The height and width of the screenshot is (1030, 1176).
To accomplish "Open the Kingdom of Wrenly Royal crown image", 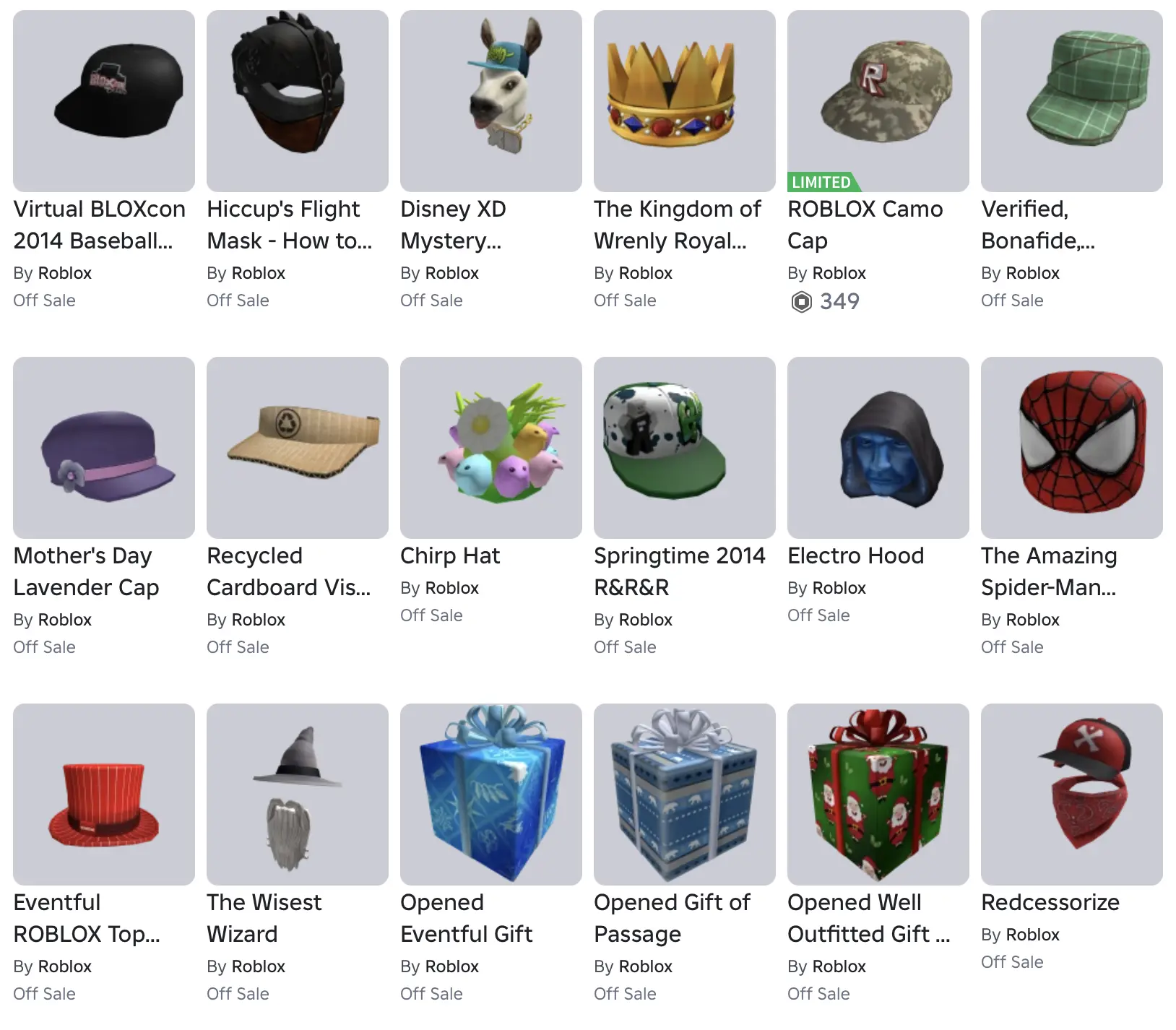I will (685, 101).
